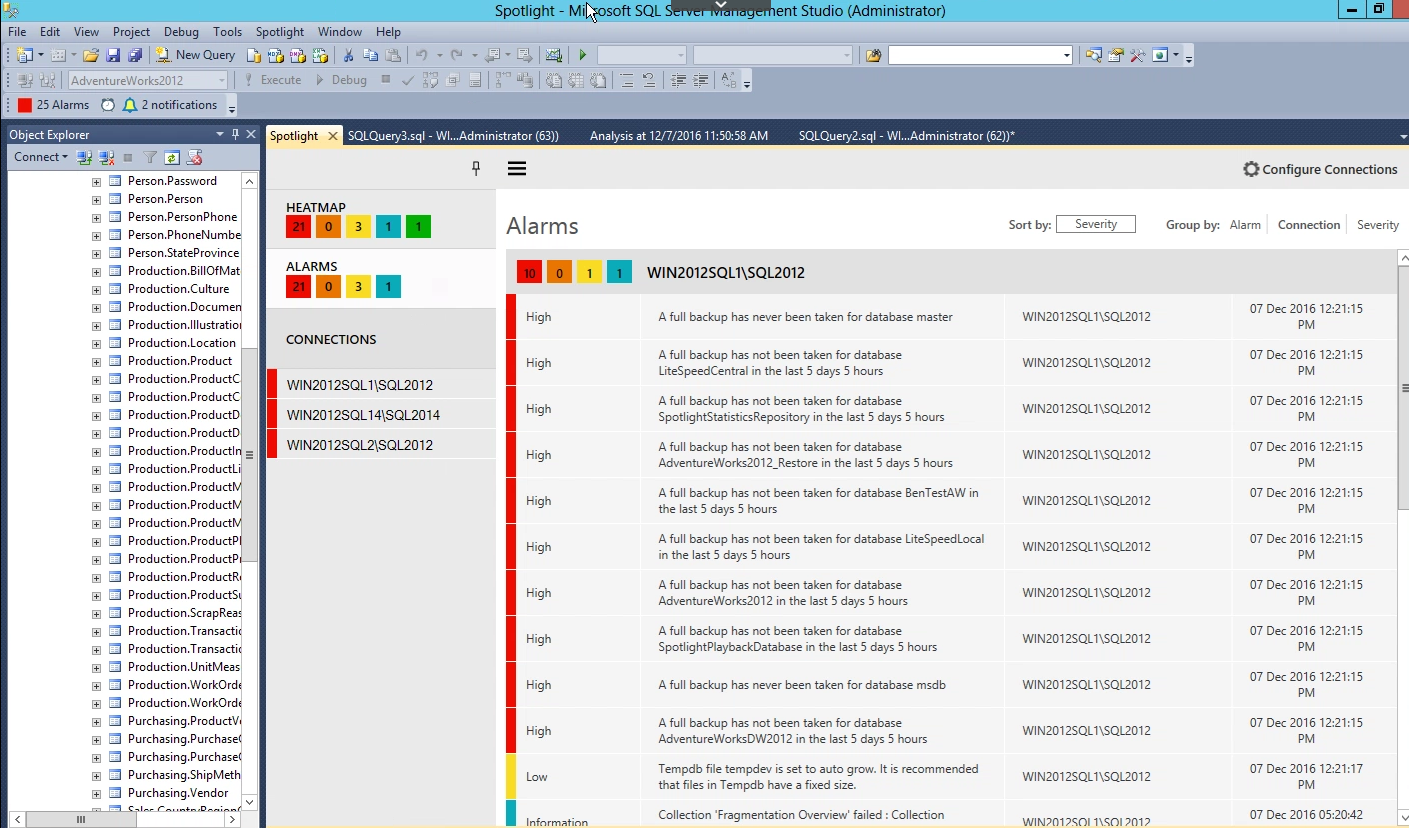Group alarms by Connection
1409x828 pixels.
pyautogui.click(x=1309, y=225)
